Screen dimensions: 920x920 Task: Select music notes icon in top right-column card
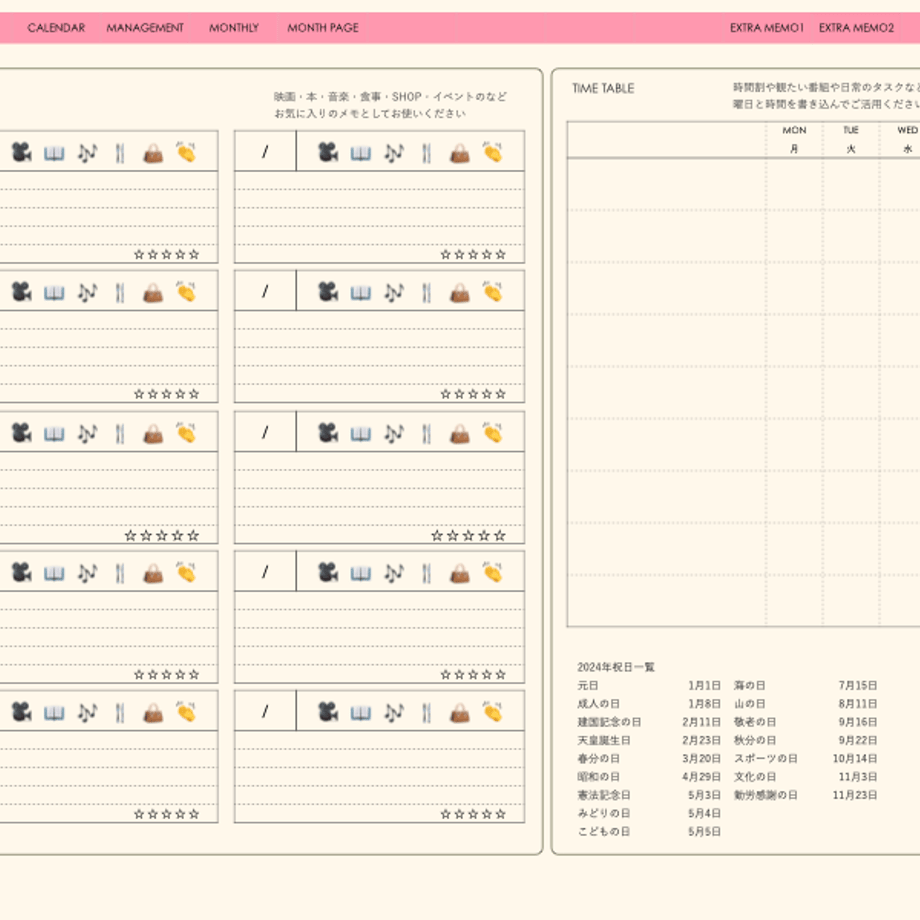[x=394, y=153]
